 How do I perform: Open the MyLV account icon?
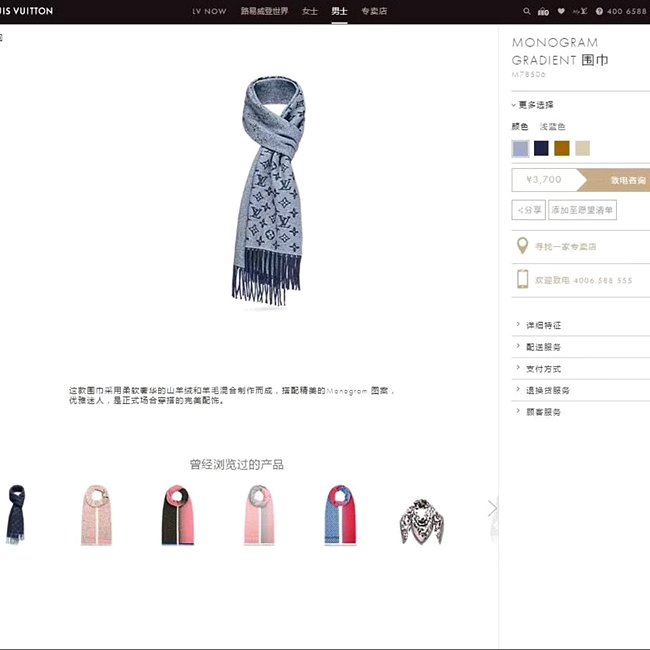pyautogui.click(x=580, y=11)
